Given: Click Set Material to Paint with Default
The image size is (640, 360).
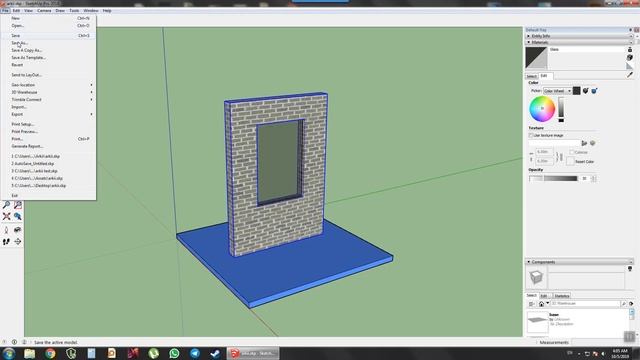Looking at the screenshot, I should [630, 66].
